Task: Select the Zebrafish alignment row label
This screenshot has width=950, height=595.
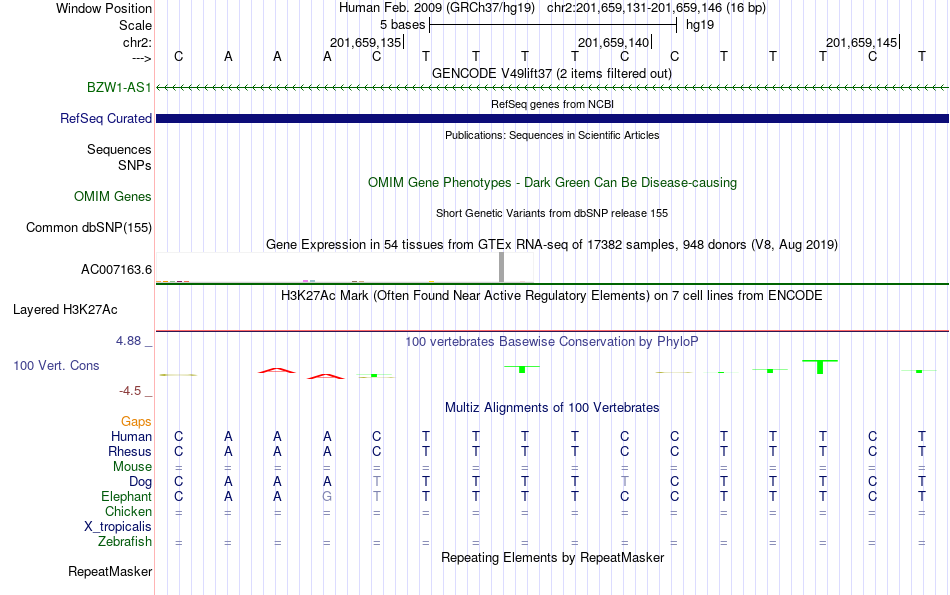Action: click(x=125, y=542)
